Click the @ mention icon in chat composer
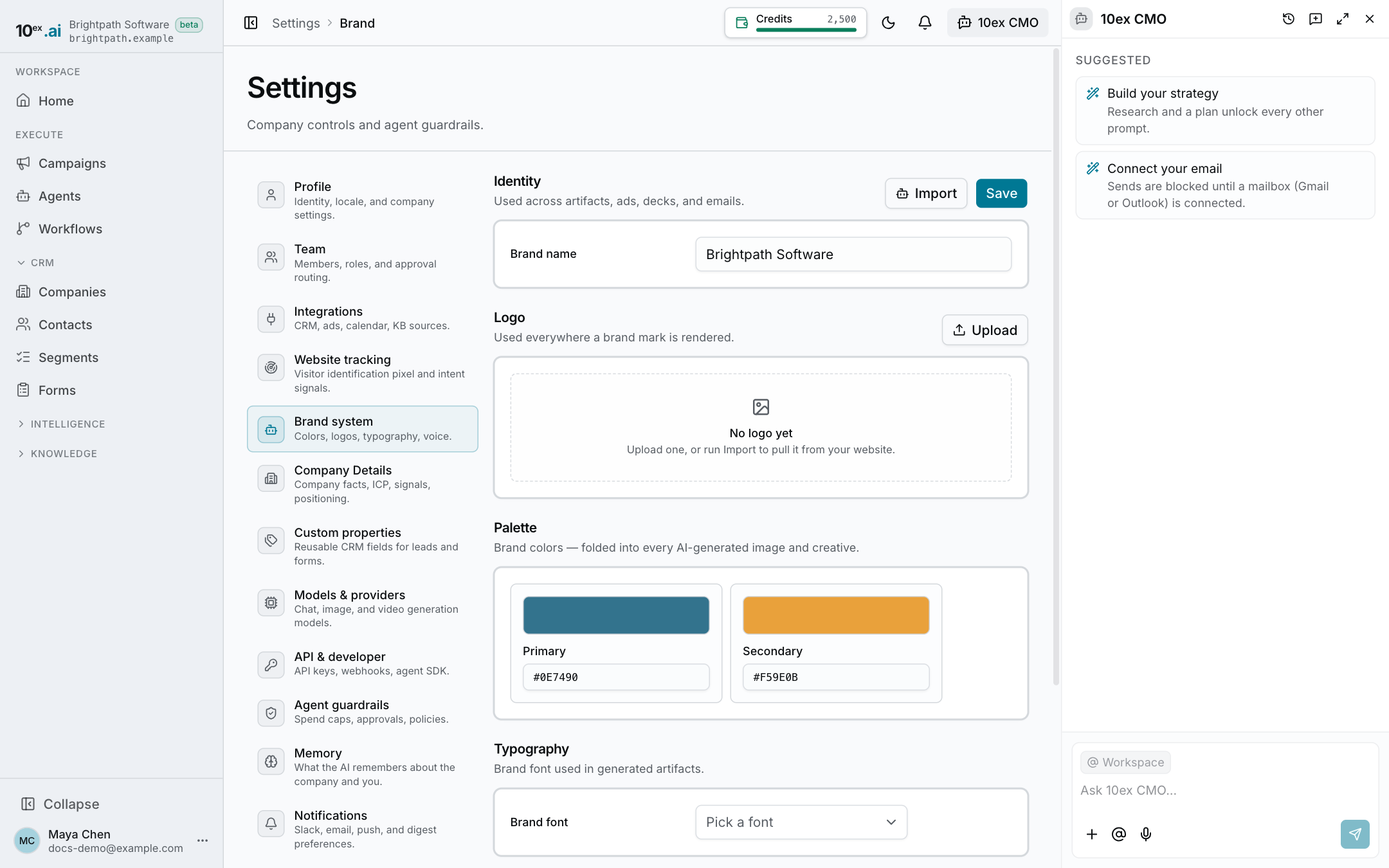This screenshot has height=868, width=1389. 1119,834
